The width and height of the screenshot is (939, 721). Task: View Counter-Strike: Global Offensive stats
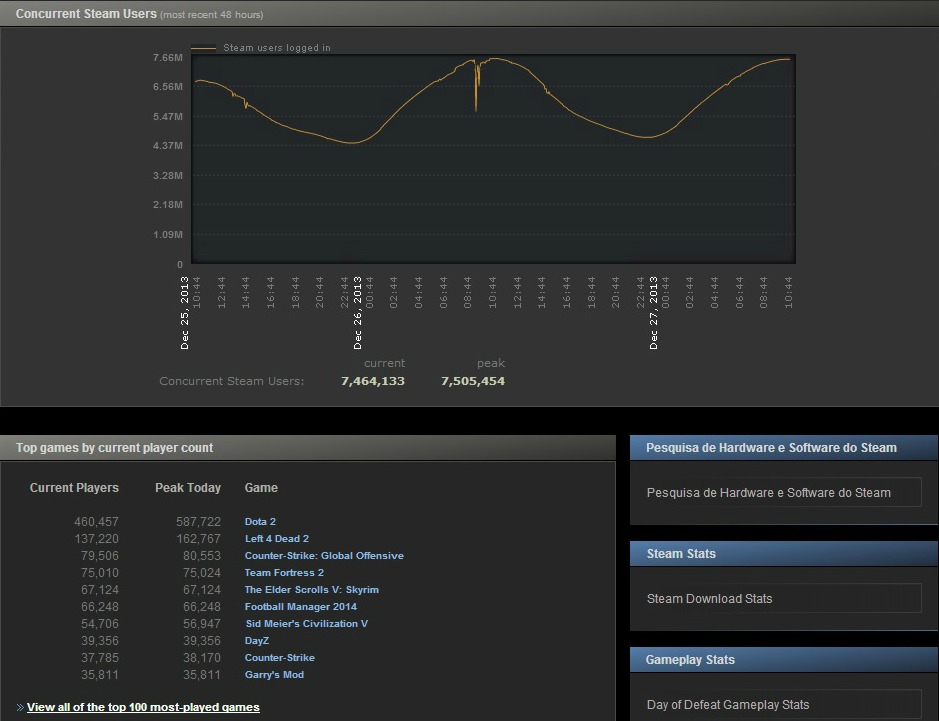(x=324, y=555)
